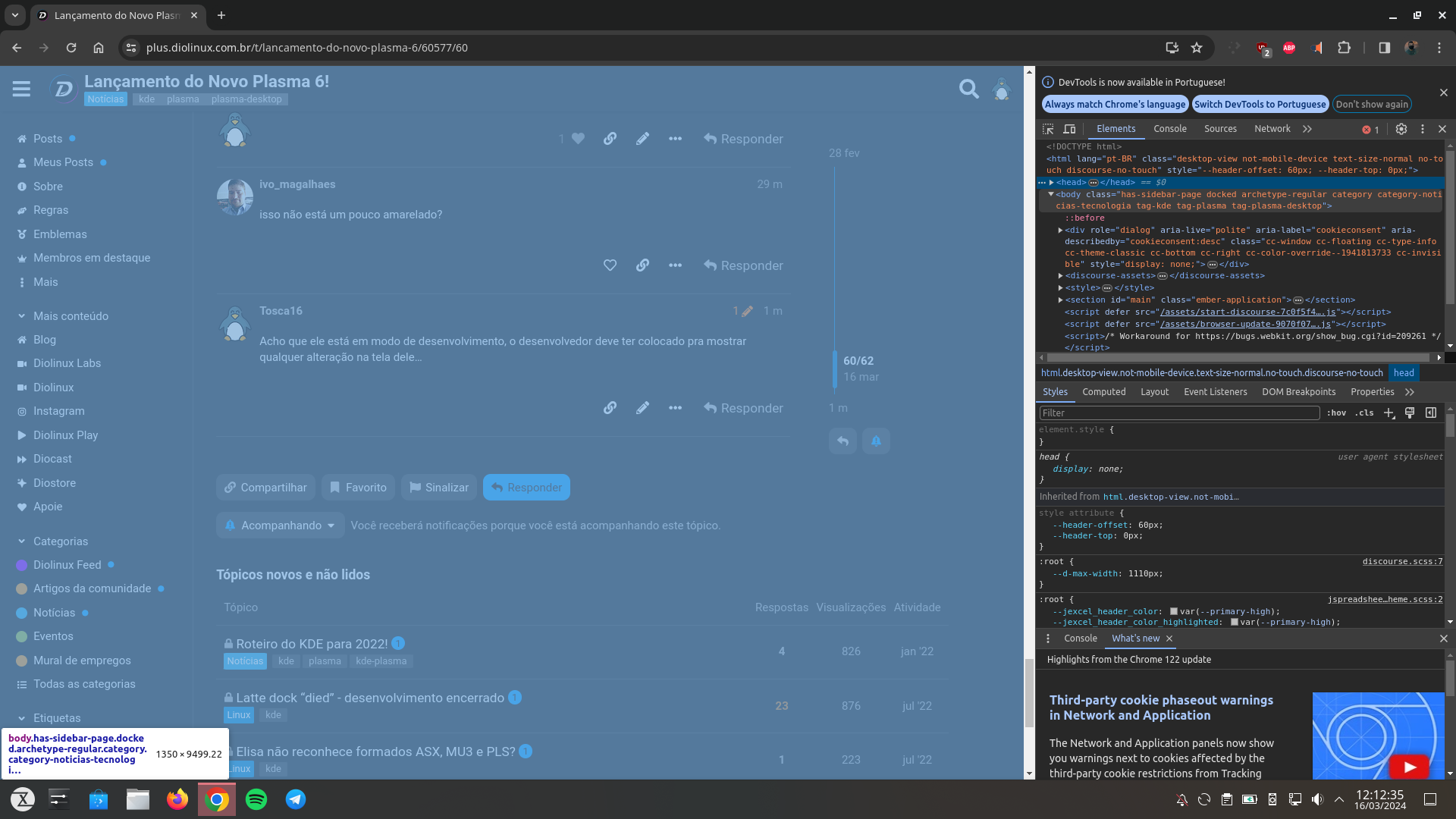This screenshot has width=1456, height=819.
Task: Click the forum search magnifier icon
Action: 968,89
